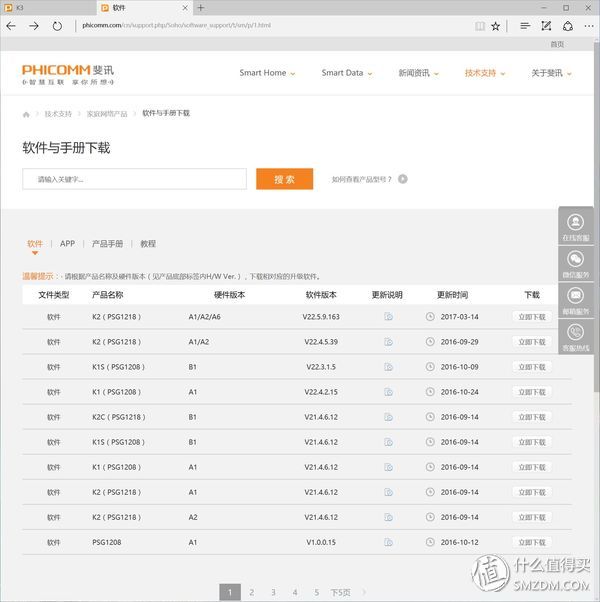View update notes for V22.4.5.39
This screenshot has width=600, height=602.
(x=388, y=342)
